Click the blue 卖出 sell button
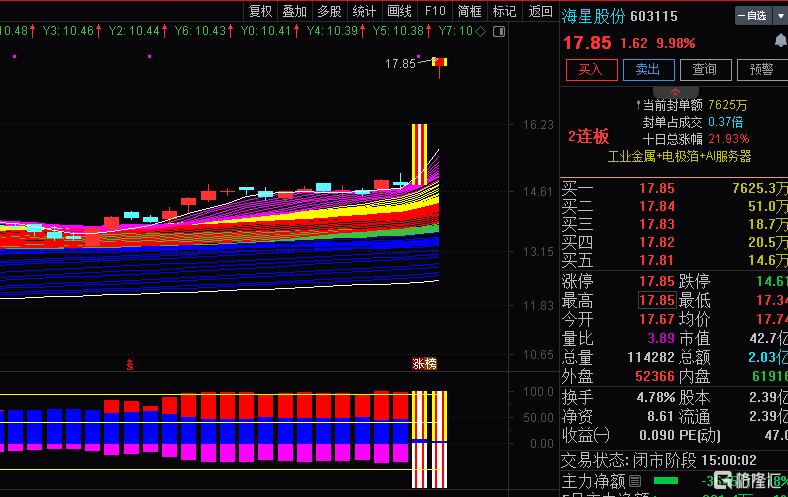The width and height of the screenshot is (788, 497). pos(648,70)
